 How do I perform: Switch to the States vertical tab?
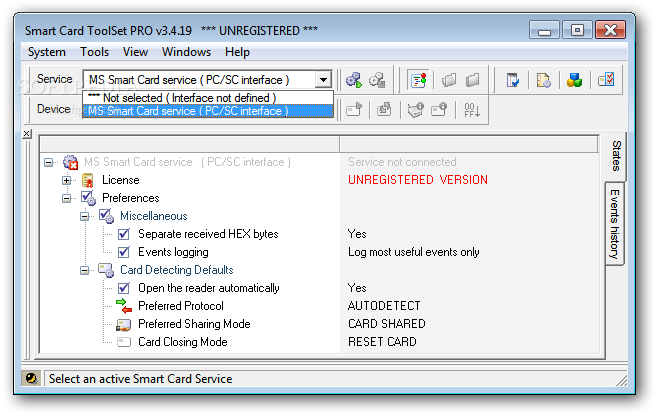[616, 156]
